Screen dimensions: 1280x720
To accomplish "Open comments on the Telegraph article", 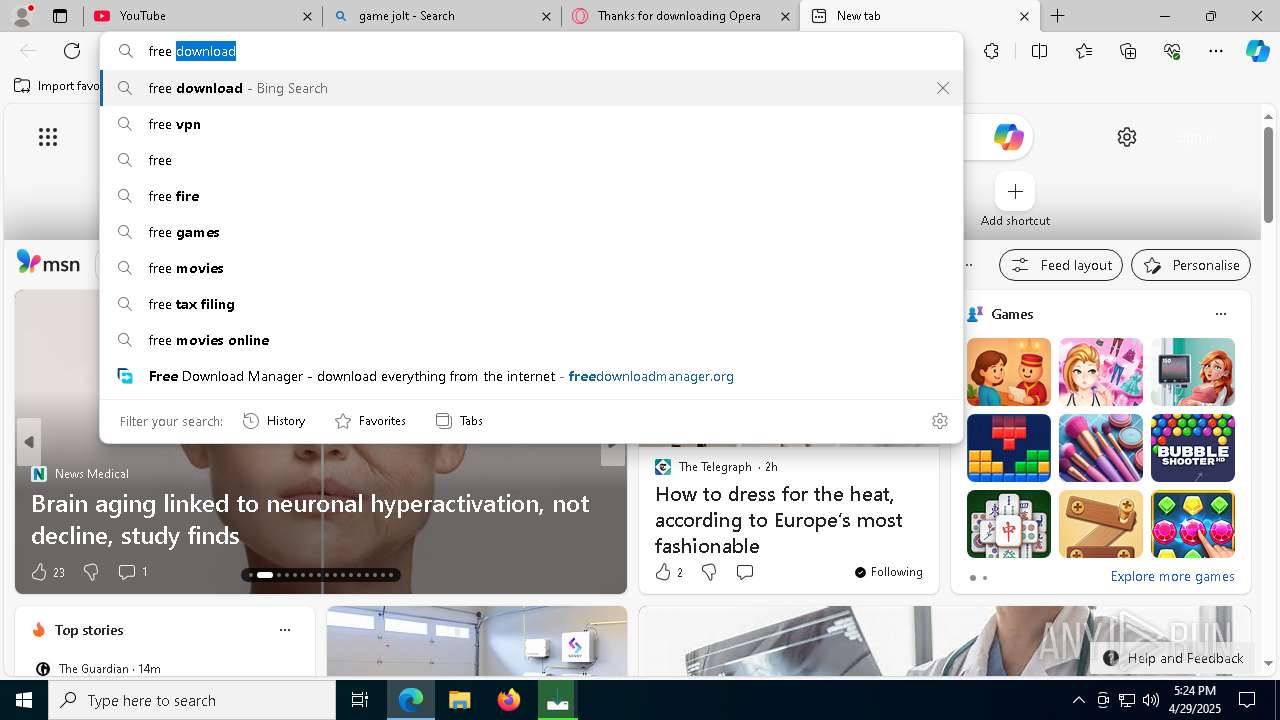I will tap(745, 572).
